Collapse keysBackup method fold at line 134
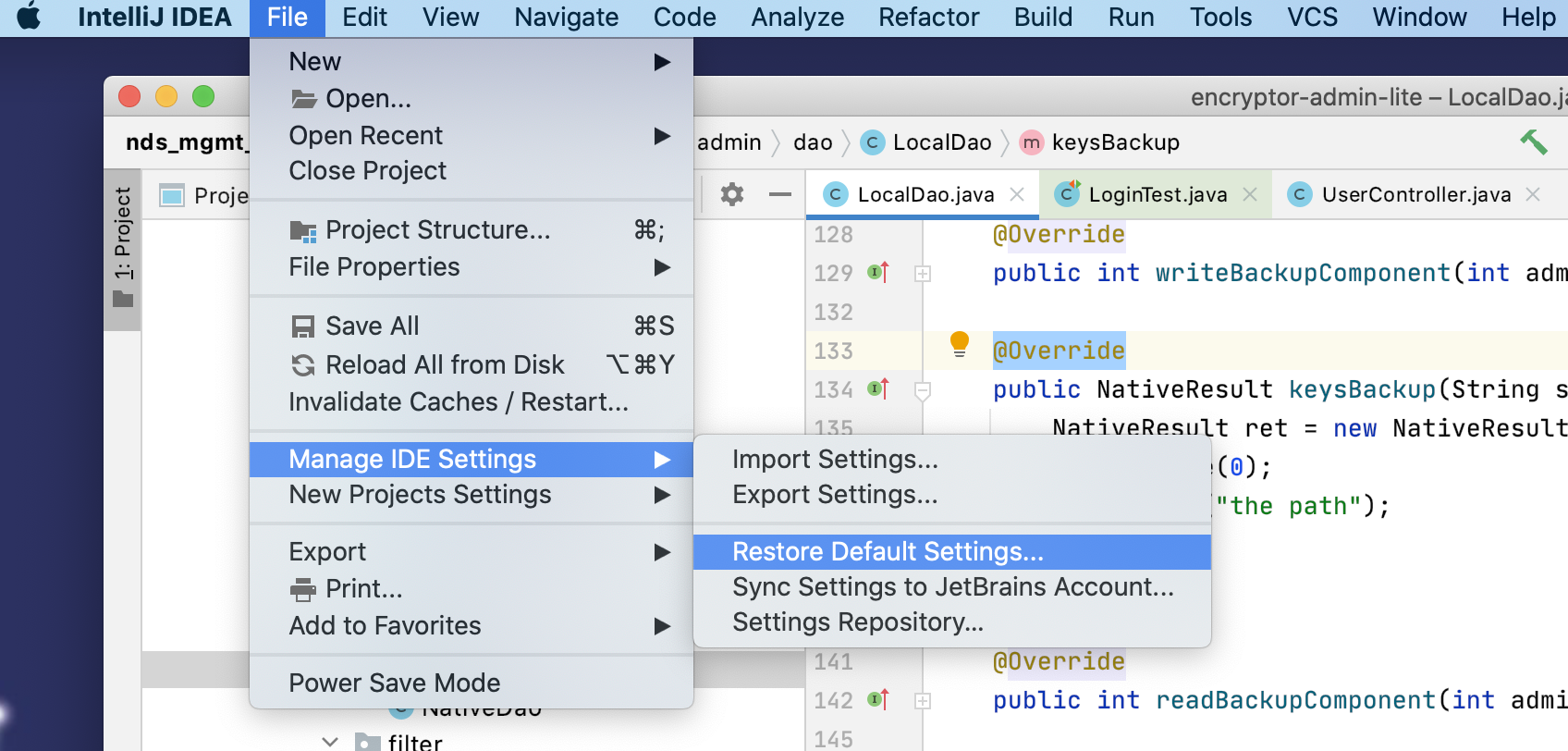 click(923, 390)
